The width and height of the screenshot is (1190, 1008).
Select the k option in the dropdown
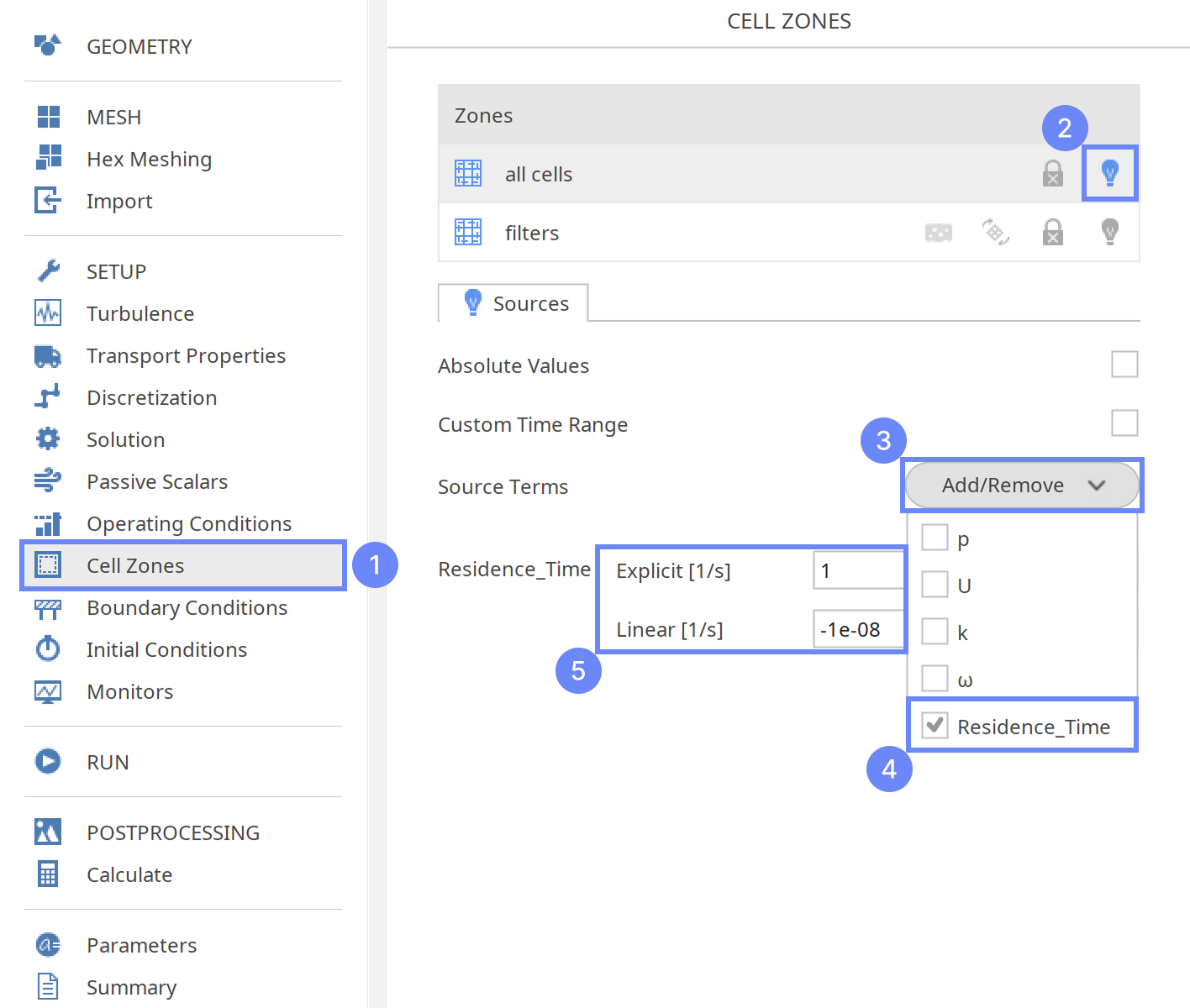(x=935, y=631)
